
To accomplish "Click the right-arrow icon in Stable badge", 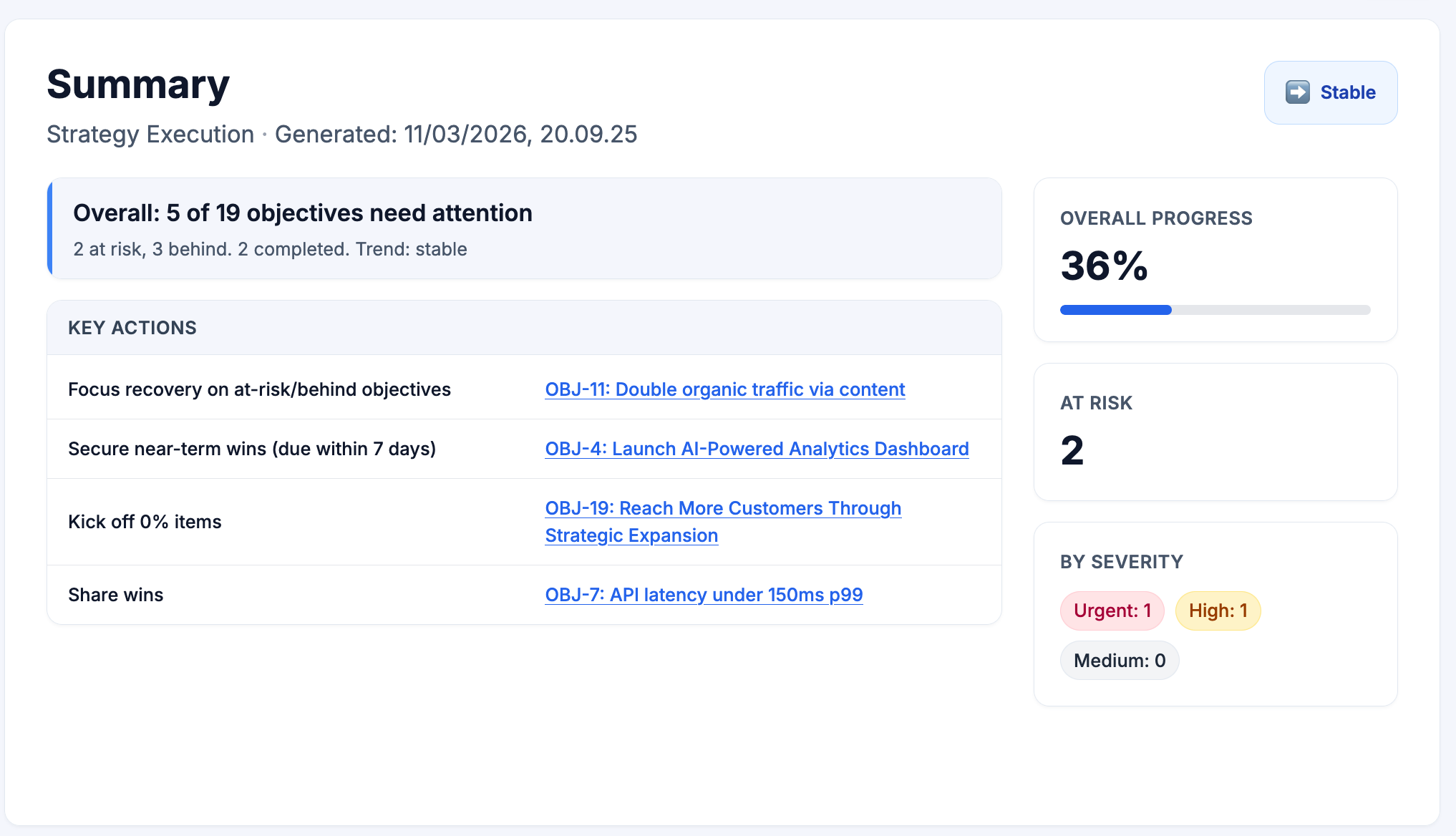I will point(1297,92).
